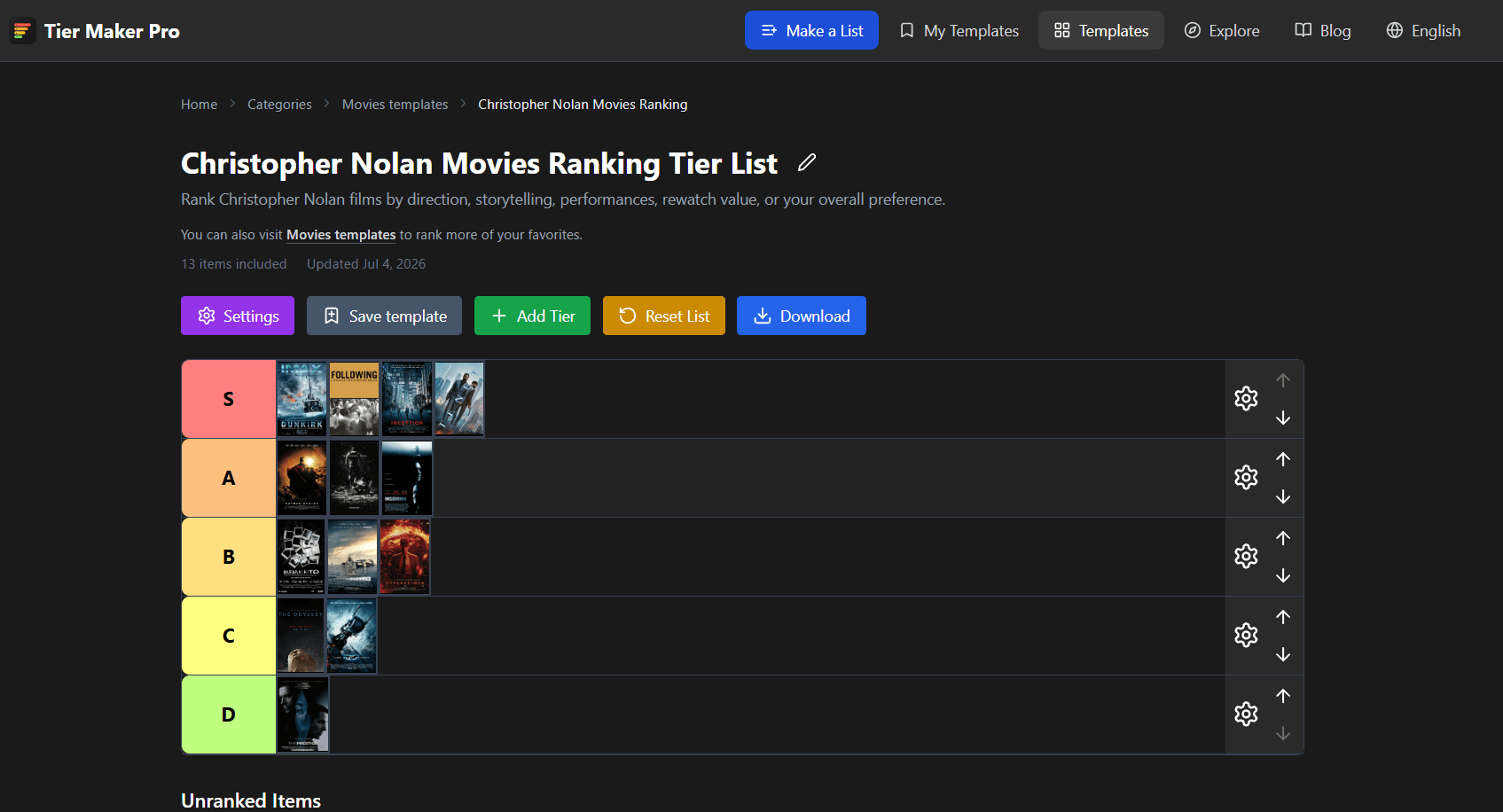Open the Explore page
1503x812 pixels.
pos(1222,30)
